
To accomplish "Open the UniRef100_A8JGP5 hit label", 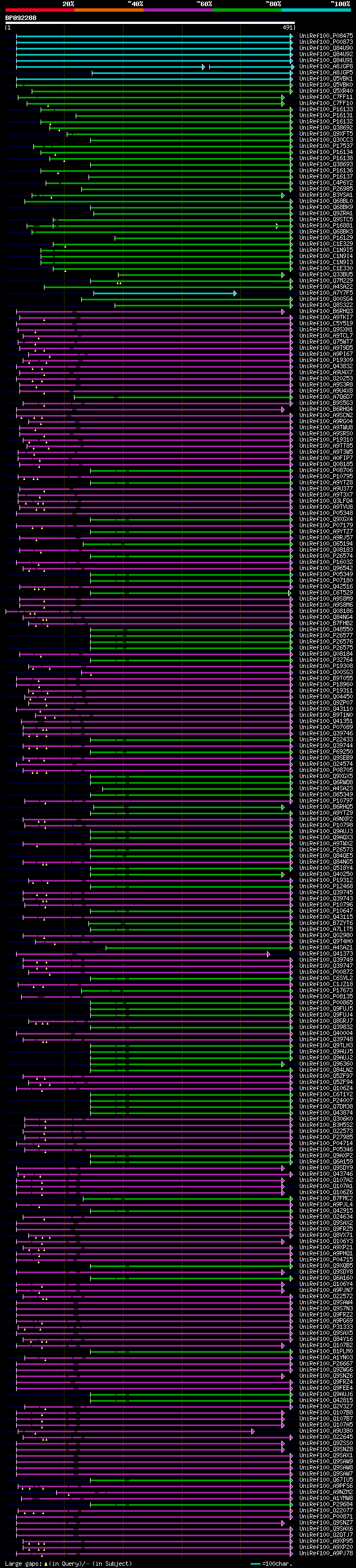I will click(325, 72).
